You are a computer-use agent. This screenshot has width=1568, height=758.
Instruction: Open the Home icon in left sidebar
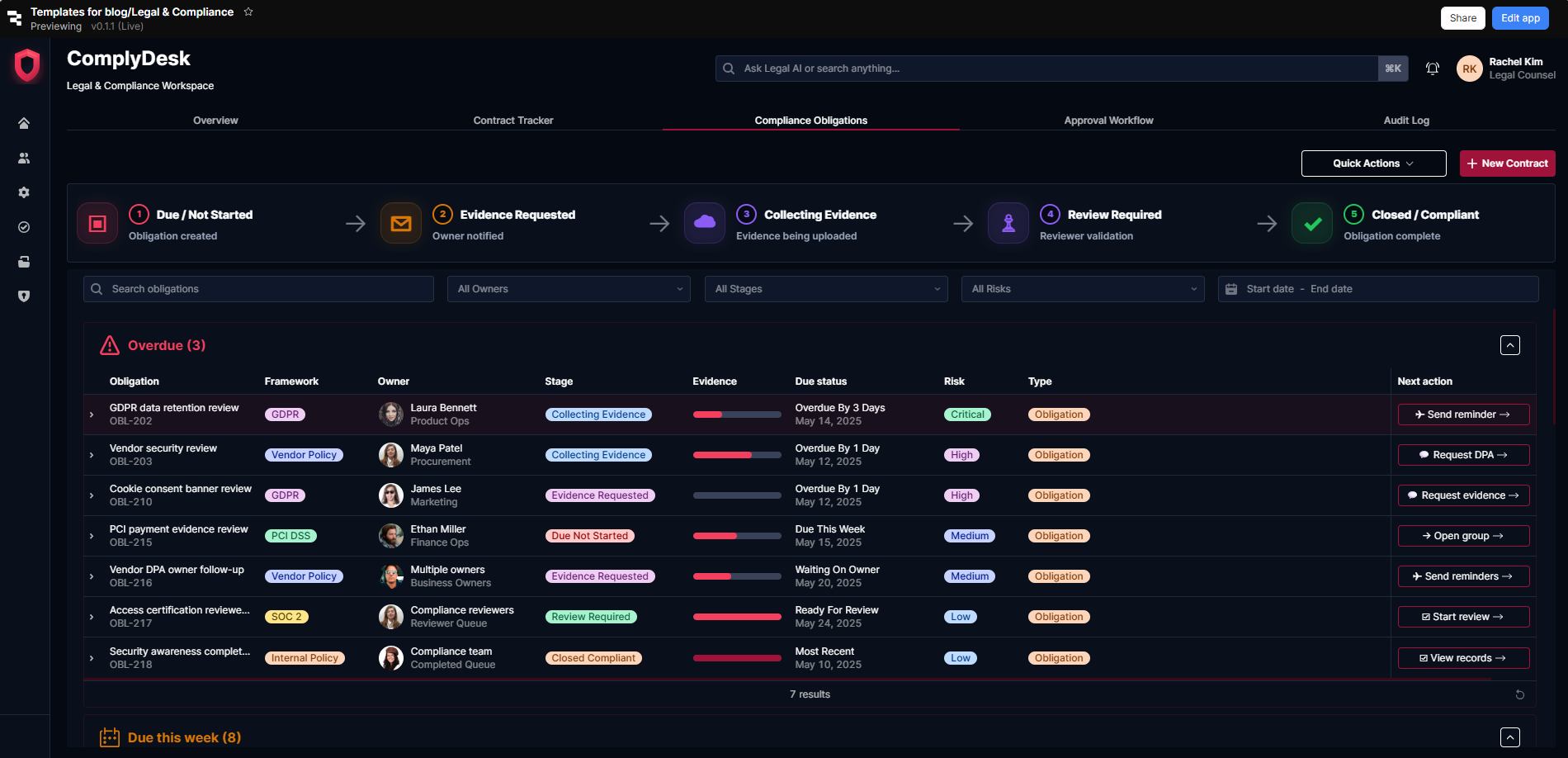[x=24, y=123]
